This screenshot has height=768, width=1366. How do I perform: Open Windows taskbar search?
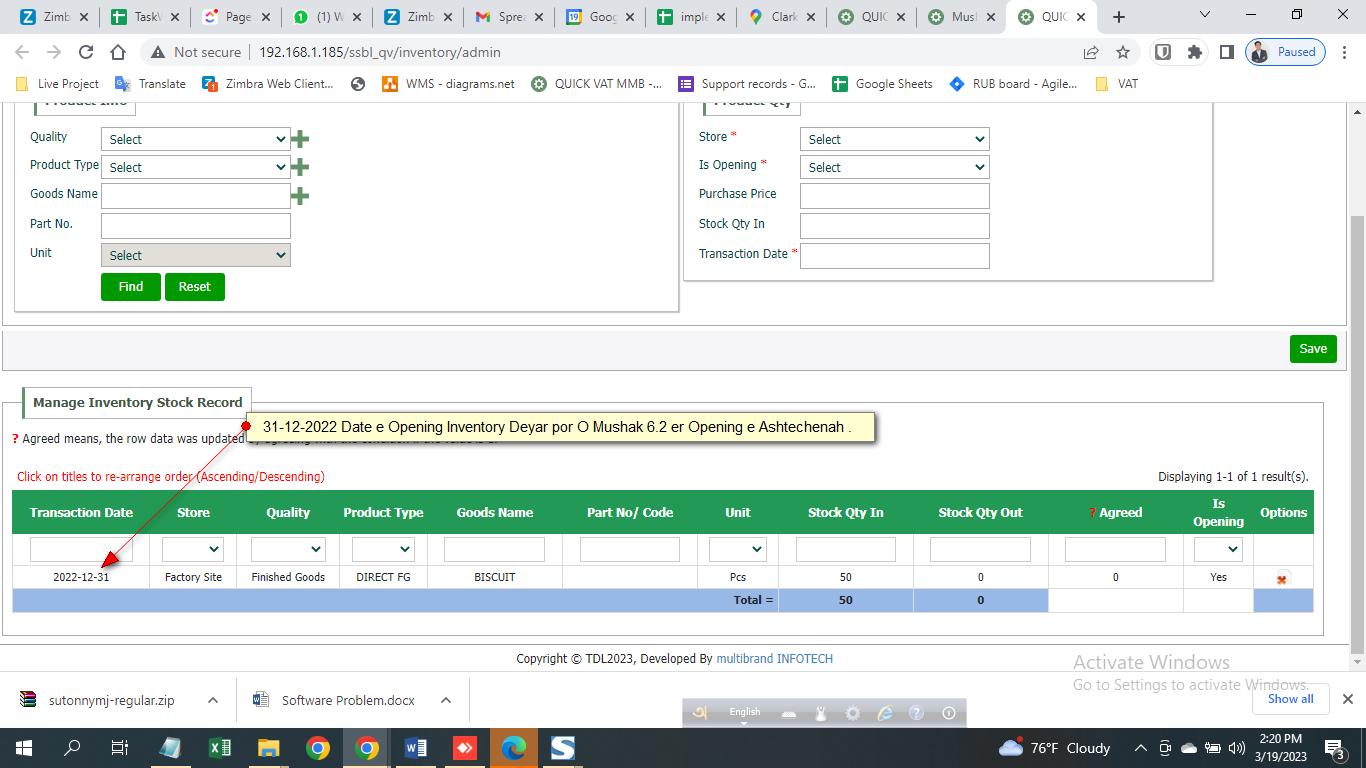coord(73,748)
